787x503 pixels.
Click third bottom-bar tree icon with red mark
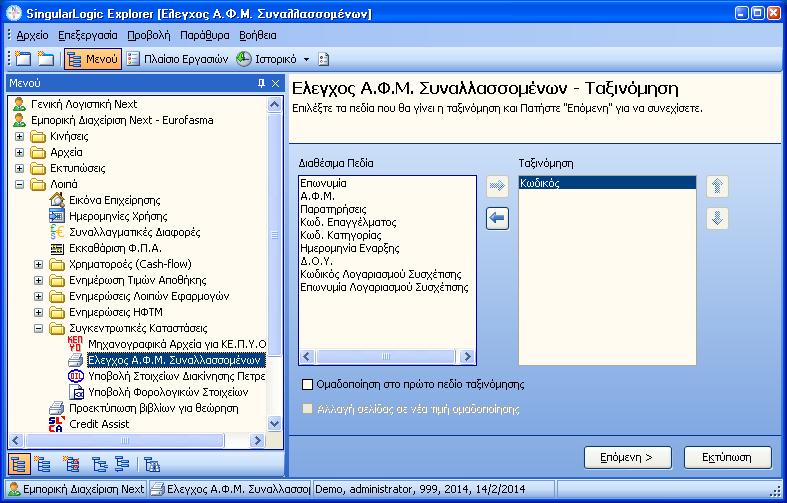click(71, 464)
